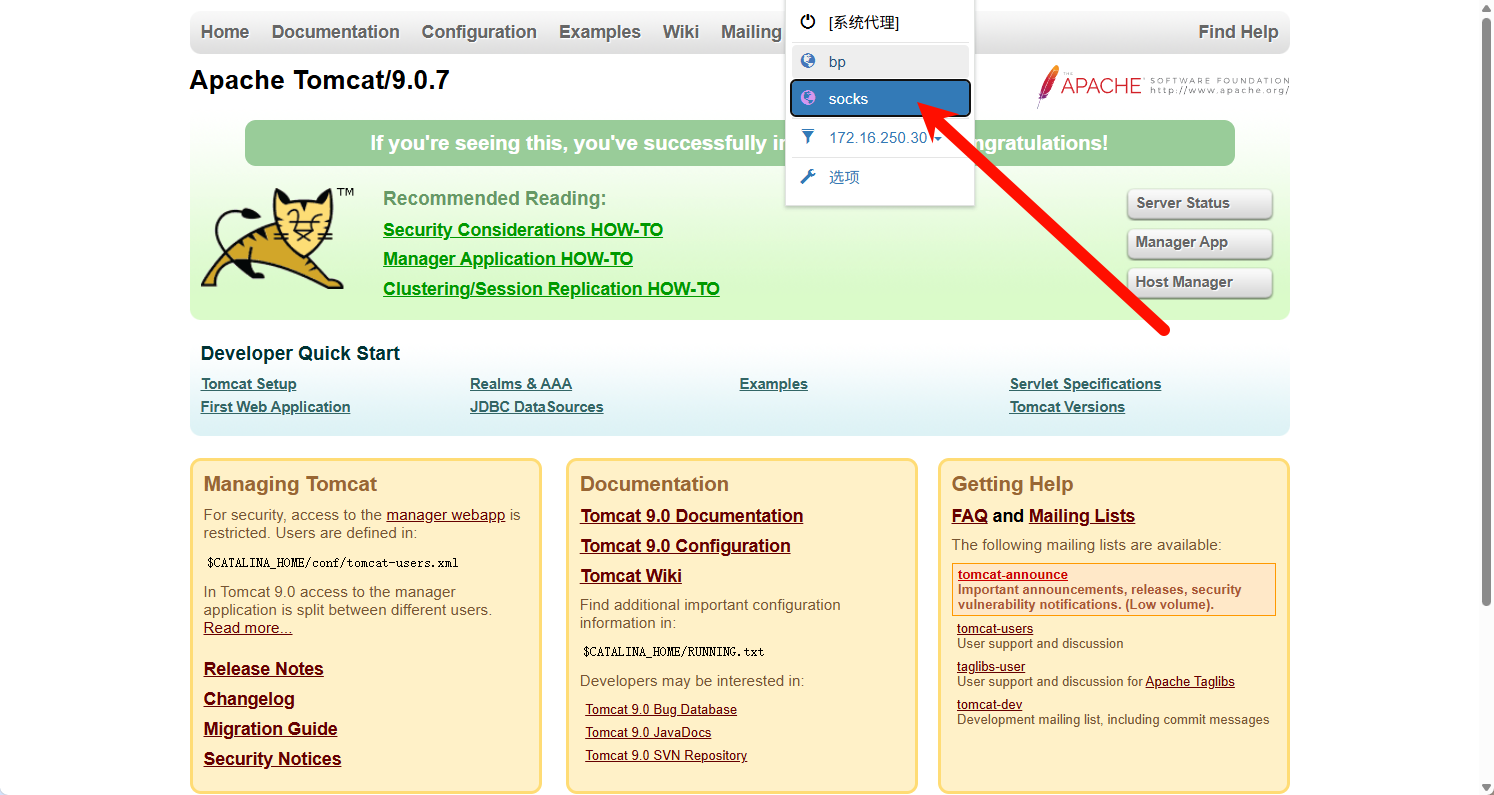1494x795 pixels.
Task: Open the Release Notes link
Action: 264,669
